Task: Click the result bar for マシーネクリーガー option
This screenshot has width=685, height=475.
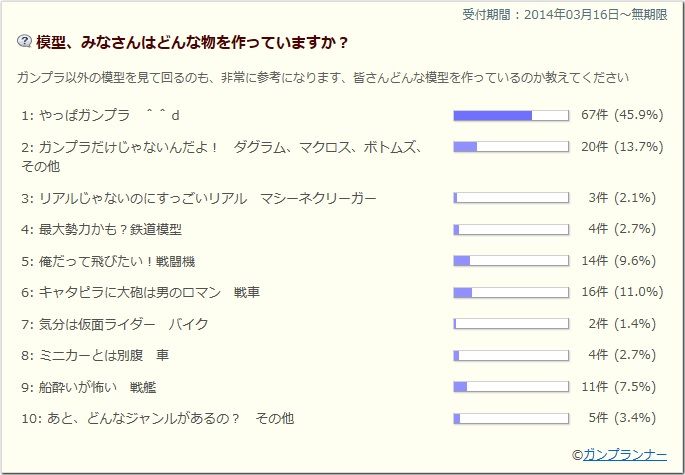Action: [x=511, y=198]
